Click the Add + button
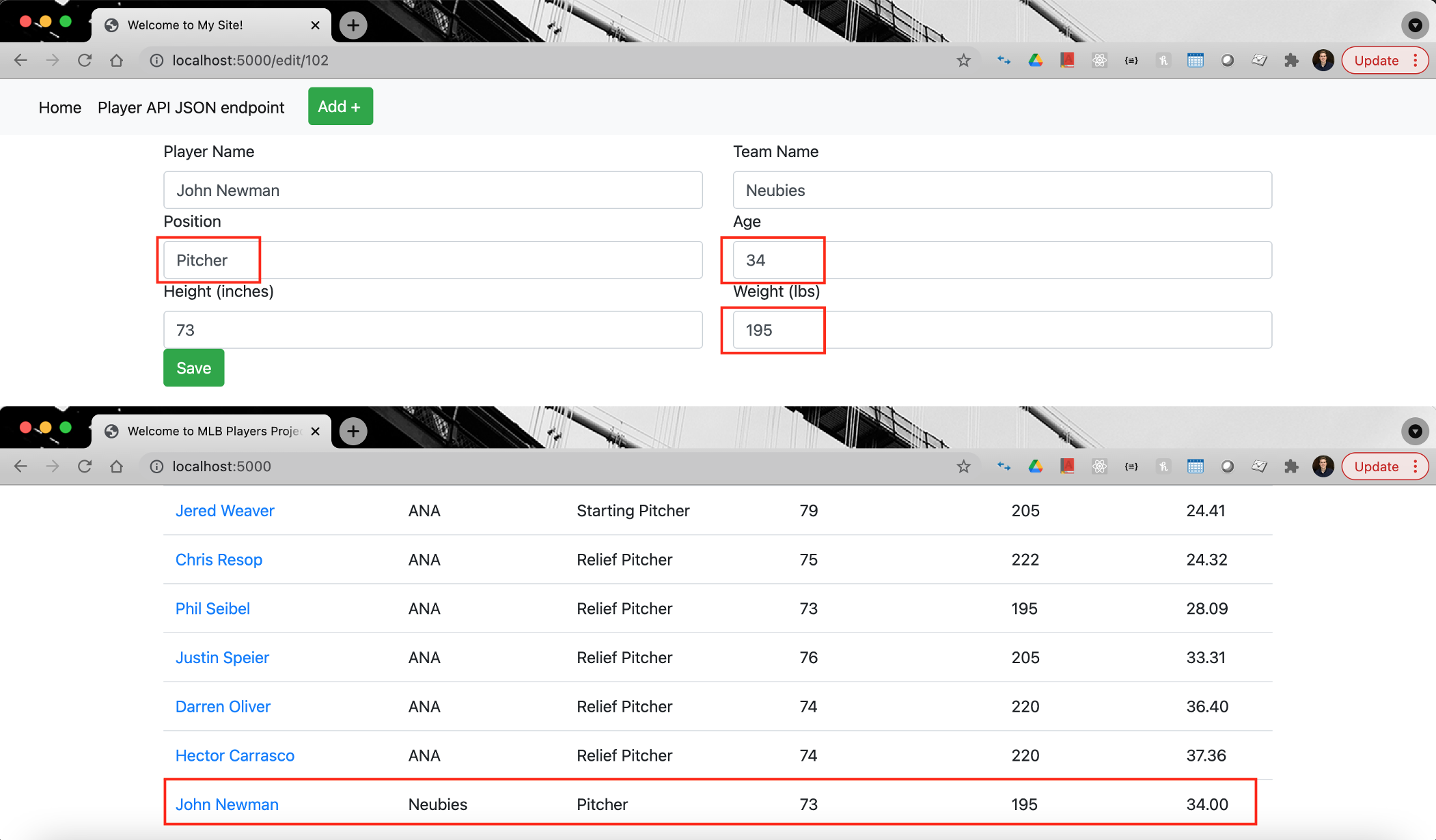The height and width of the screenshot is (840, 1436). 339,106
